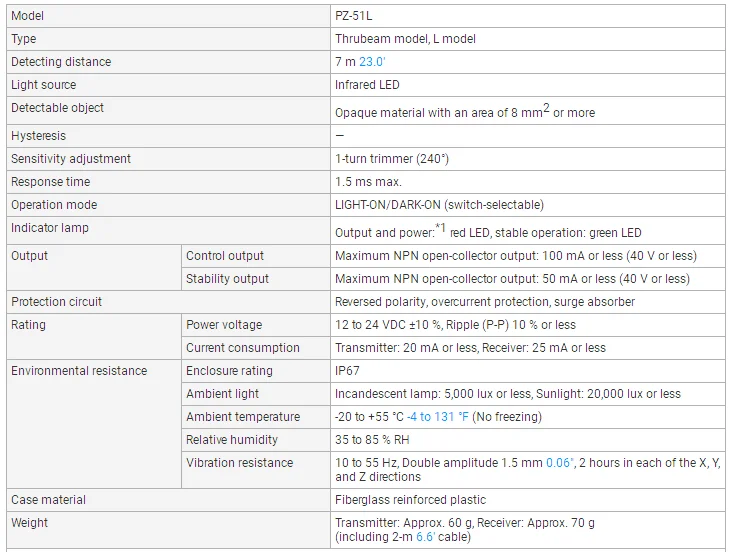Click the Protection circuit row label
Viewport: 731px width, 552px height.
point(56,302)
